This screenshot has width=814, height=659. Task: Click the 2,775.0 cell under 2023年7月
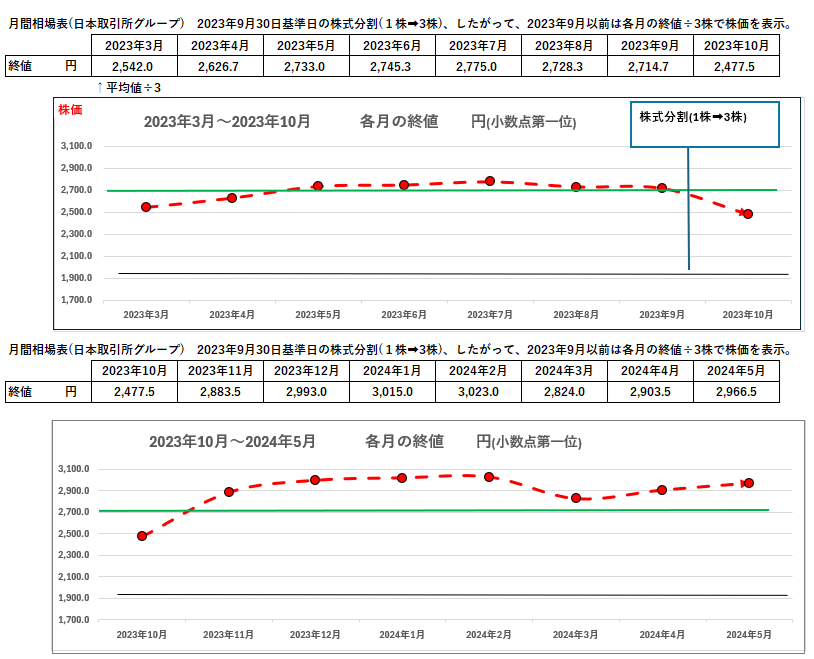[478, 66]
